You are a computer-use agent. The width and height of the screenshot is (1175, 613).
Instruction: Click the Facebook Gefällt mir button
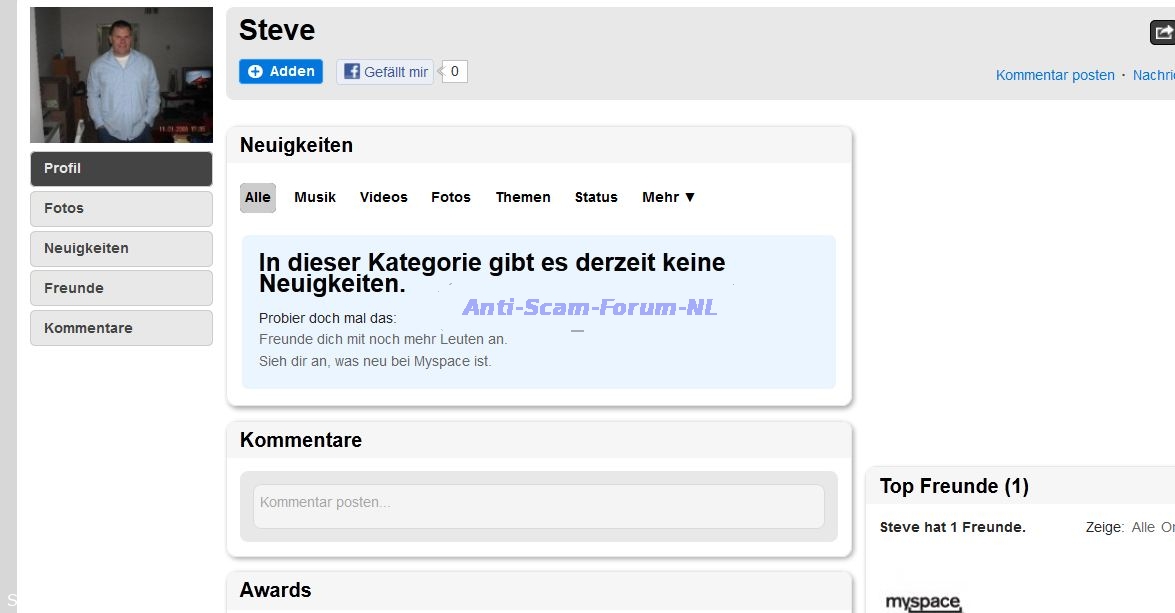tap(385, 72)
